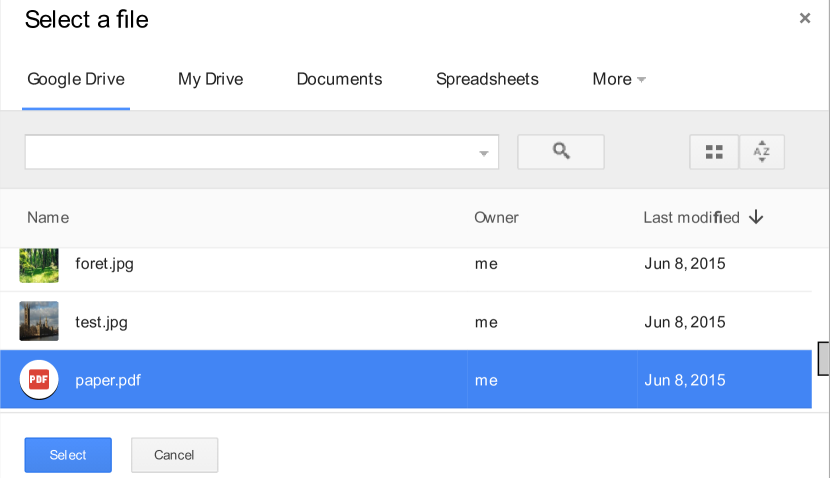The width and height of the screenshot is (830, 478).
Task: Click the magnifier search button
Action: pyautogui.click(x=560, y=152)
